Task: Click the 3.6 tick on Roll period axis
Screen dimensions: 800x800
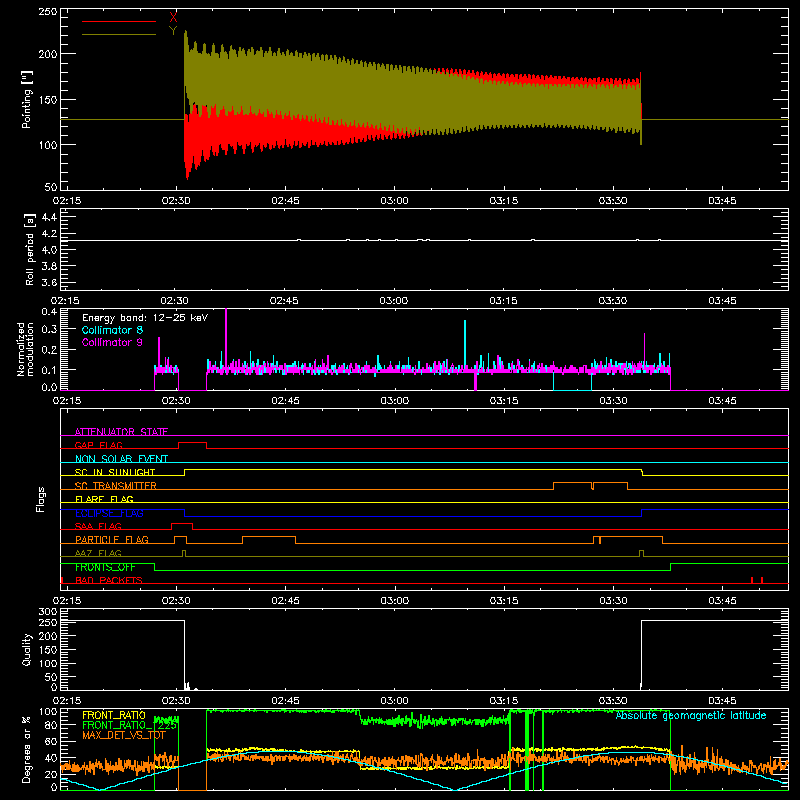Action: (49, 282)
